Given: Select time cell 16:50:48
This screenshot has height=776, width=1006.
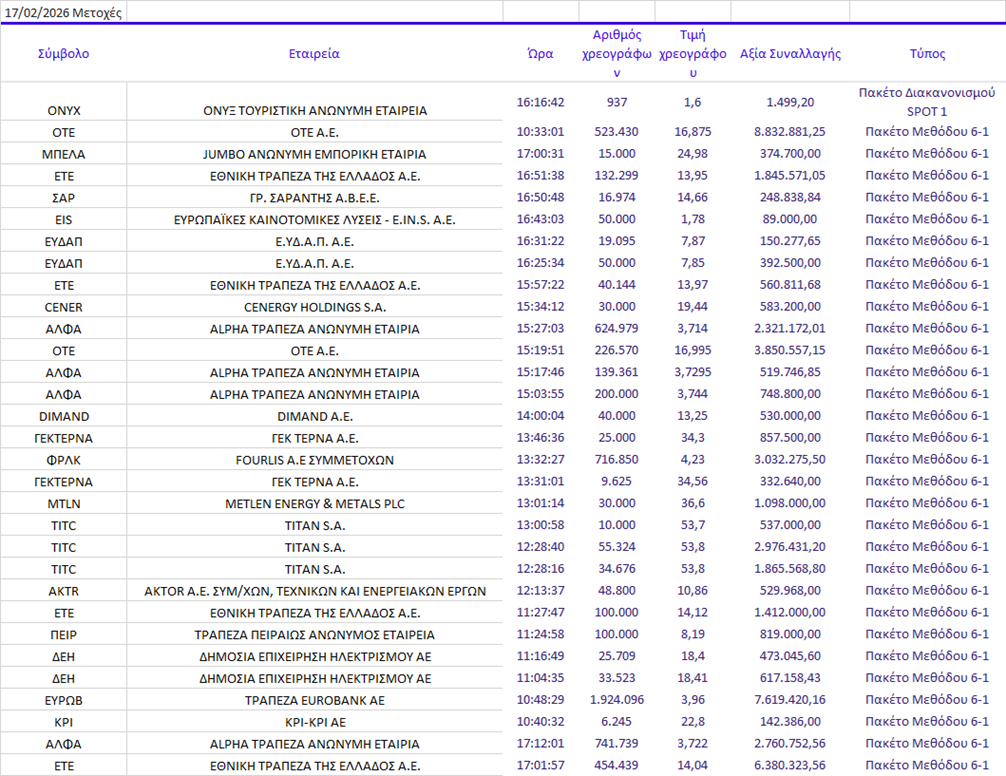Looking at the screenshot, I should click(x=540, y=198).
